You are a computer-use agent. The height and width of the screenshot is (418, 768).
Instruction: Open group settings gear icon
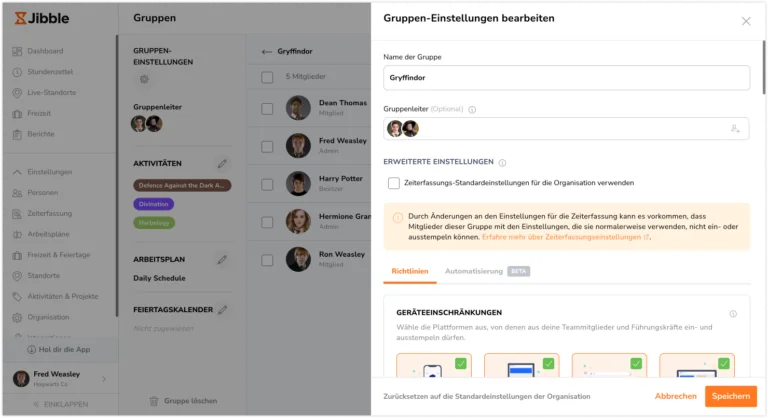144,79
